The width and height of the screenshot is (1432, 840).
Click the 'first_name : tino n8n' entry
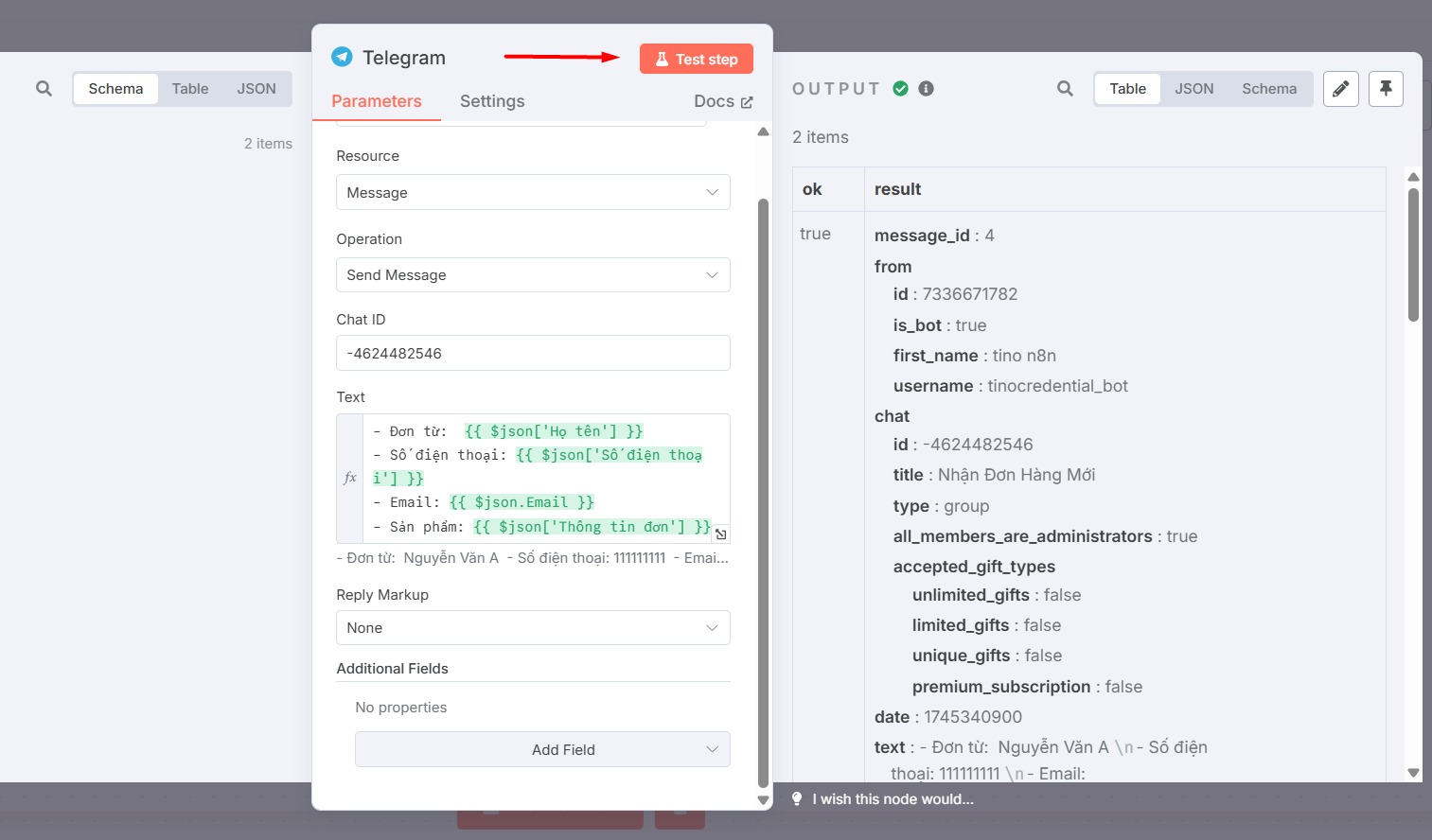point(975,356)
